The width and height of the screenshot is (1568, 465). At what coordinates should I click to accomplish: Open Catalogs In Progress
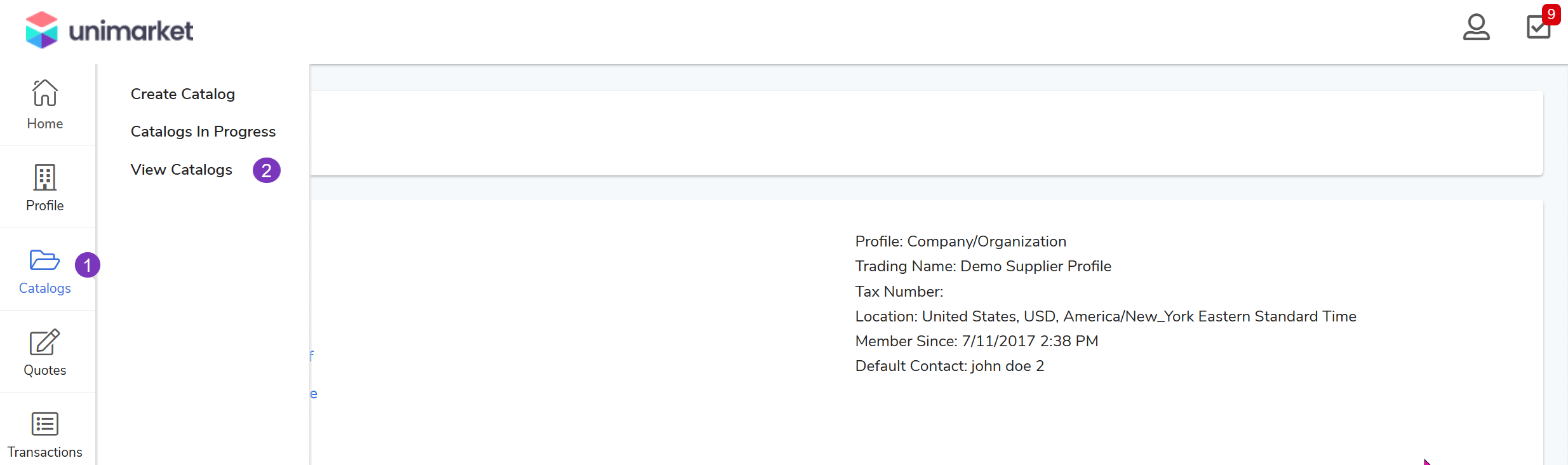point(203,131)
